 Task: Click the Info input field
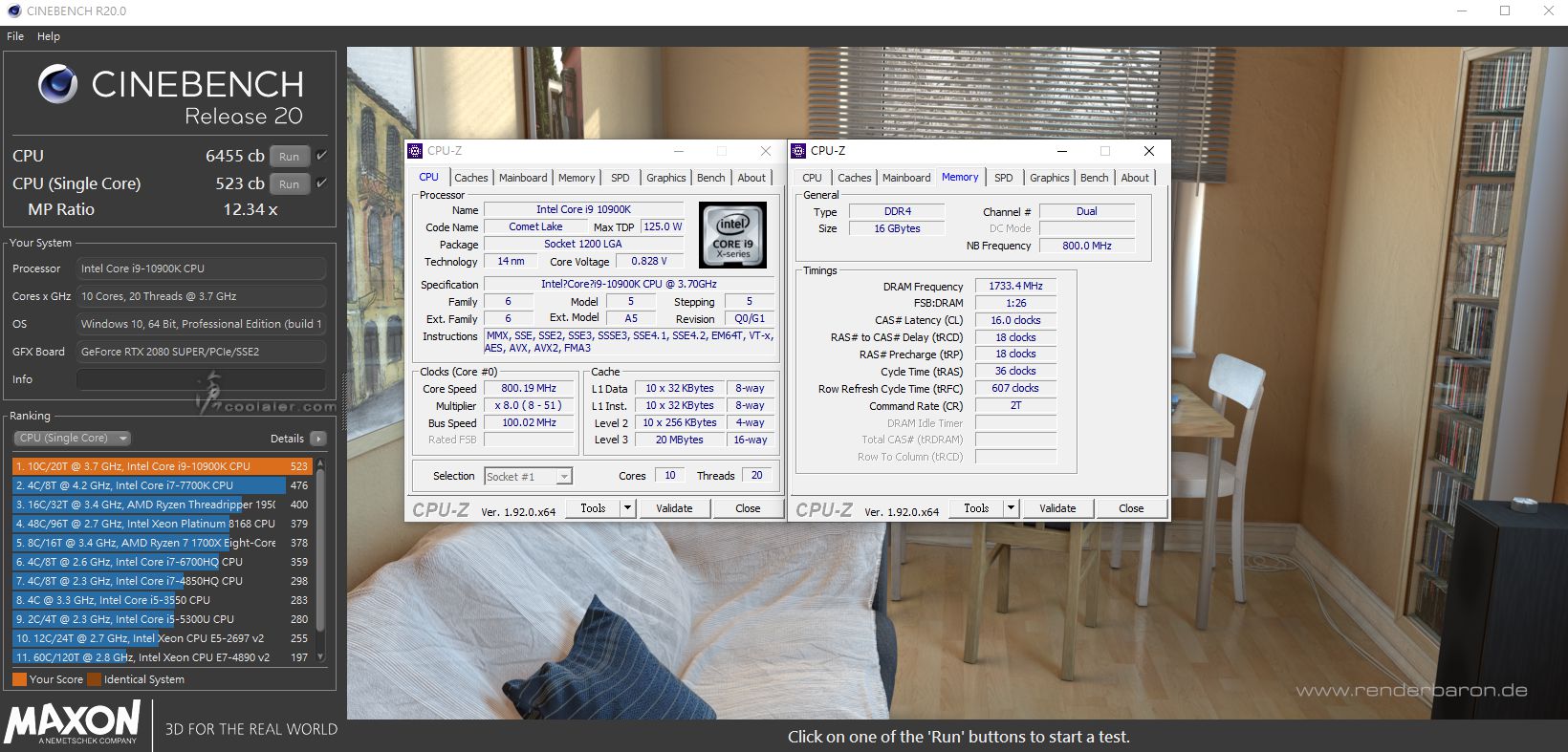point(201,379)
